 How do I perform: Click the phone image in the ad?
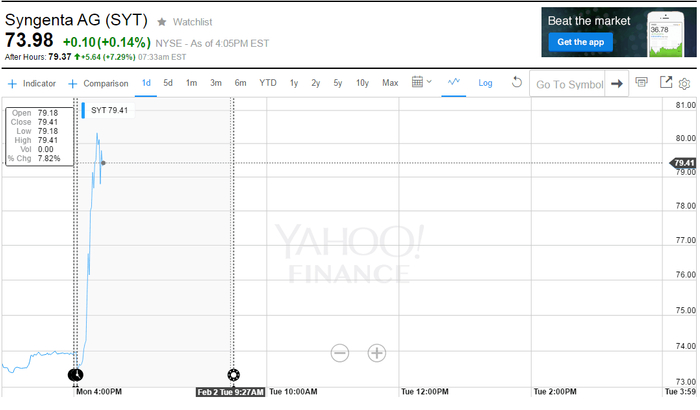(666, 34)
